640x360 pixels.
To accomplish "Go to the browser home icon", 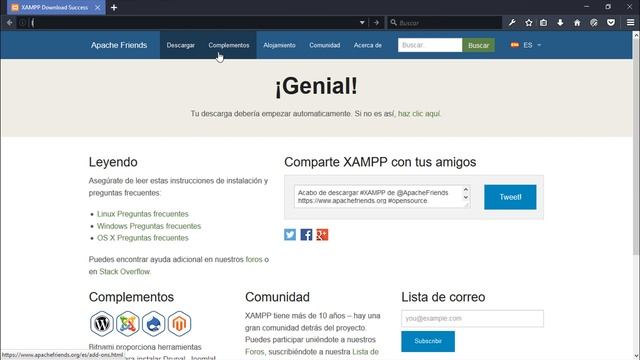I will pyautogui.click(x=577, y=23).
